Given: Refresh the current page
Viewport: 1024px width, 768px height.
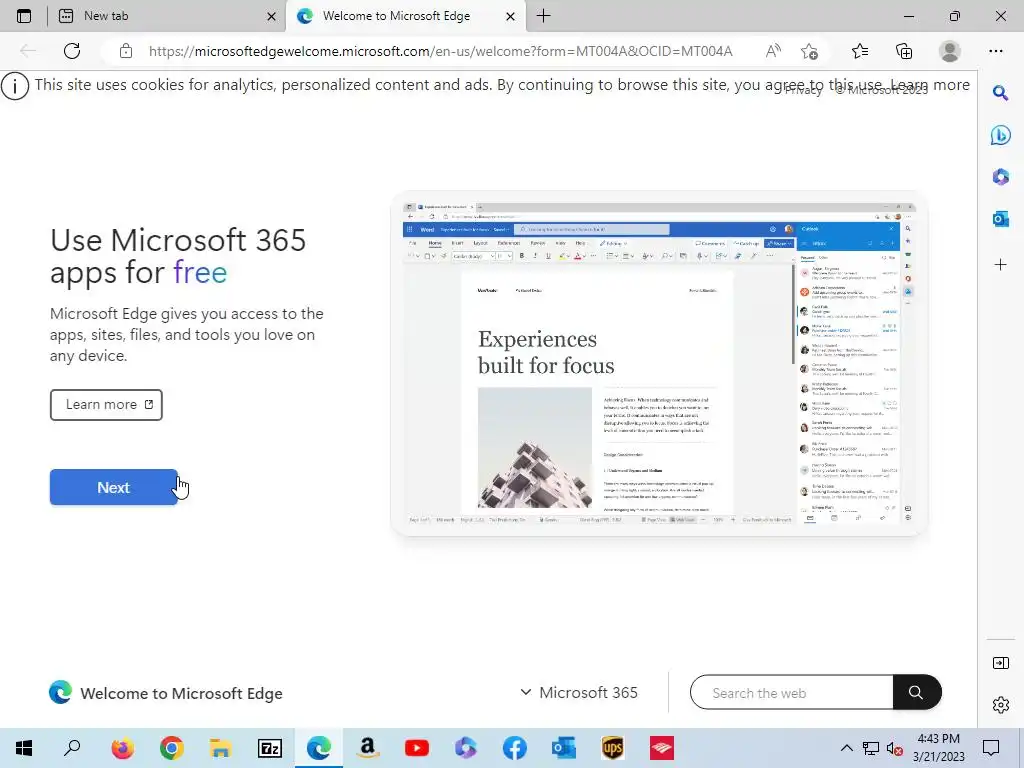Looking at the screenshot, I should tap(72, 51).
